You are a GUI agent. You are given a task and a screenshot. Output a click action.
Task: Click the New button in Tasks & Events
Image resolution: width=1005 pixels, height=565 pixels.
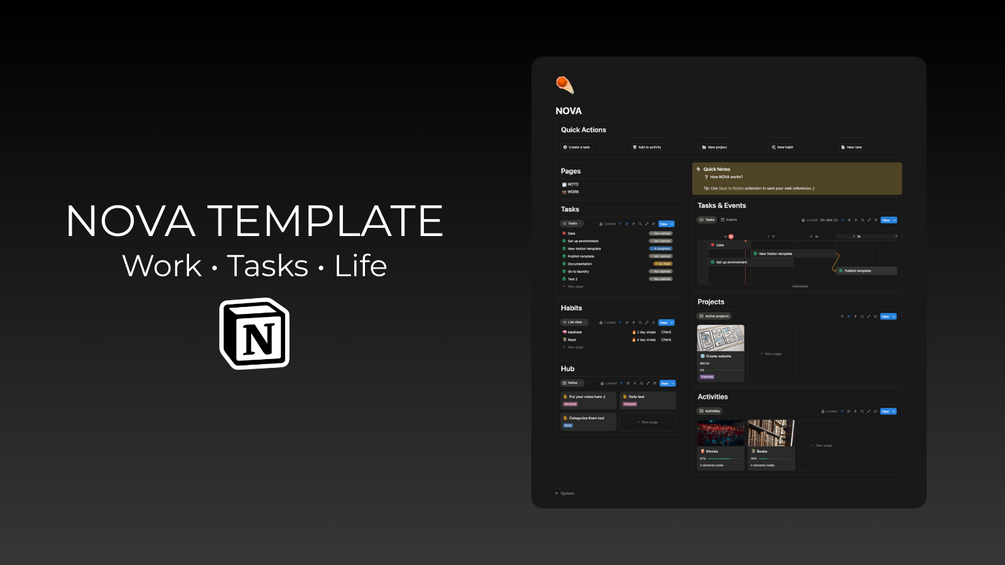pyautogui.click(x=886, y=220)
